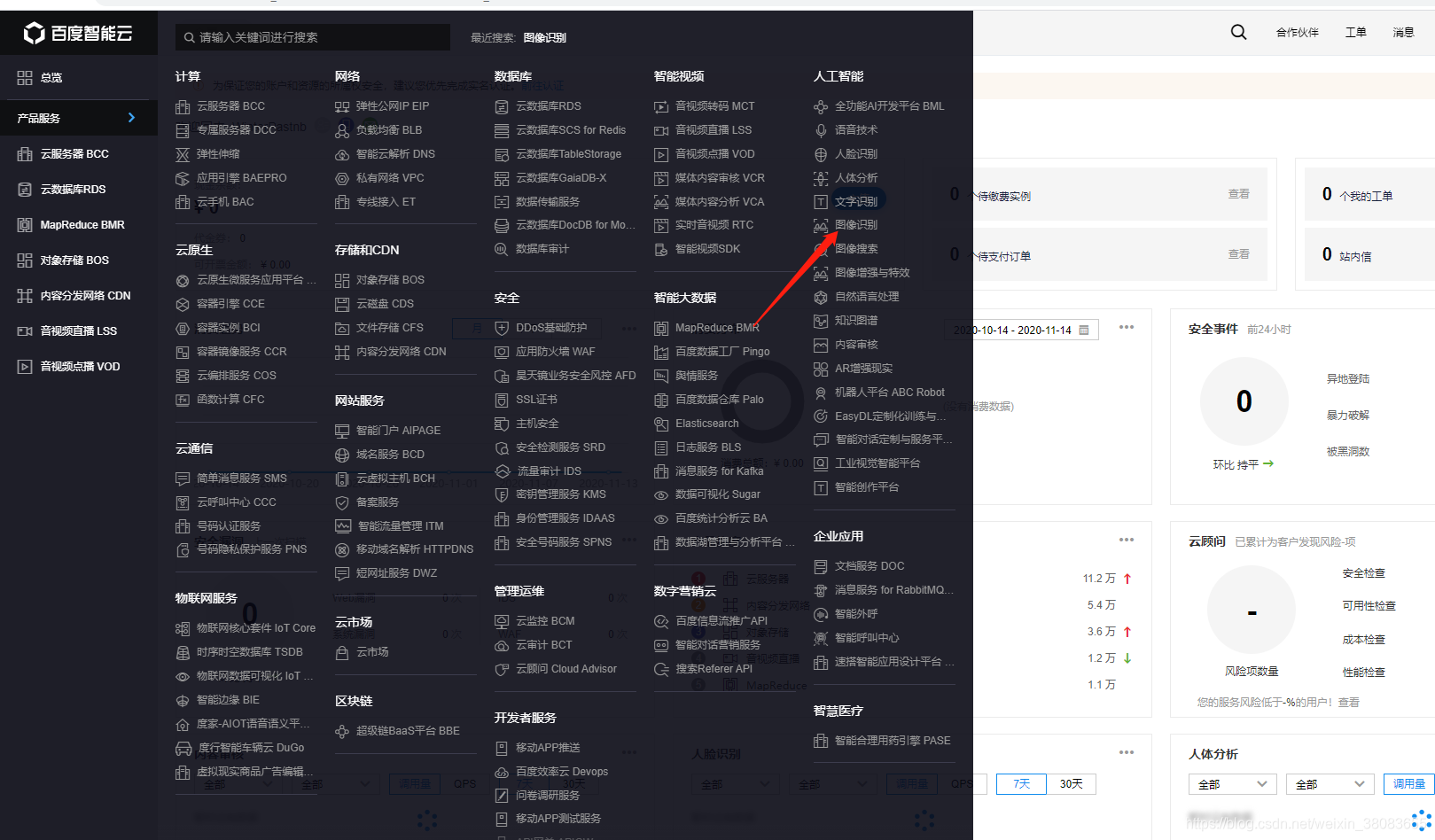Screen dimensions: 1435x840
Task: Click the 负载均衡 BLB icon
Action: tap(342, 130)
